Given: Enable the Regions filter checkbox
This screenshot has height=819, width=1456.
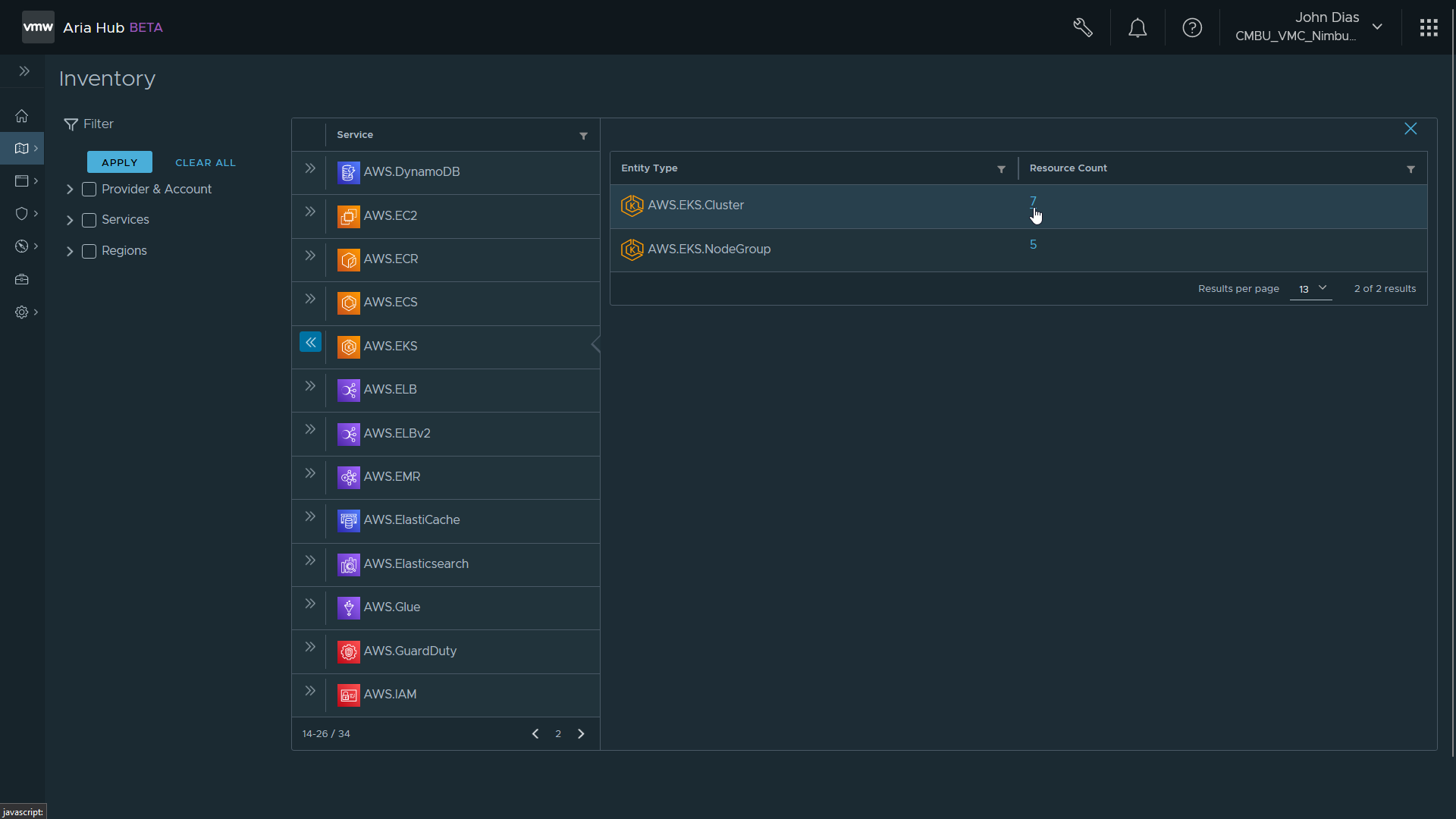Looking at the screenshot, I should coord(89,251).
